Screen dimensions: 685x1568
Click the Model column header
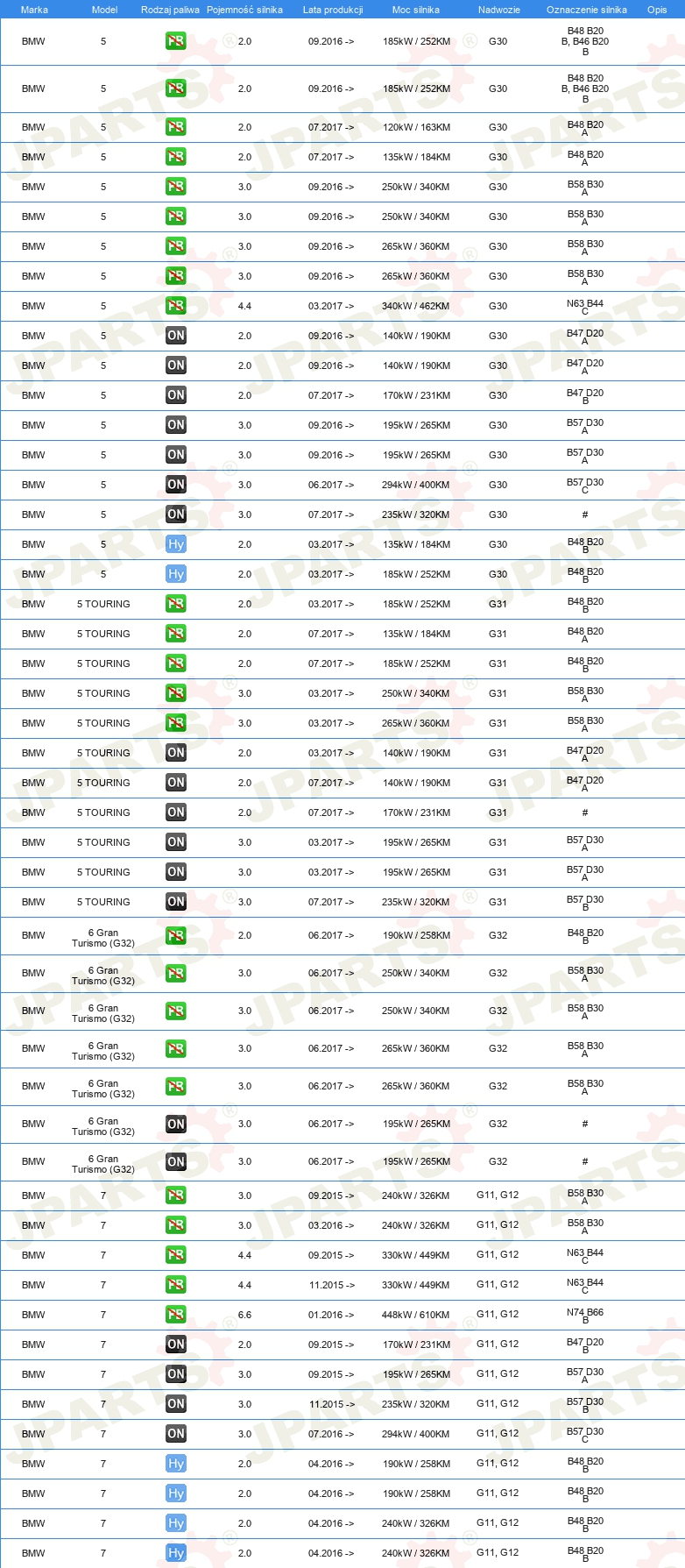[x=104, y=10]
